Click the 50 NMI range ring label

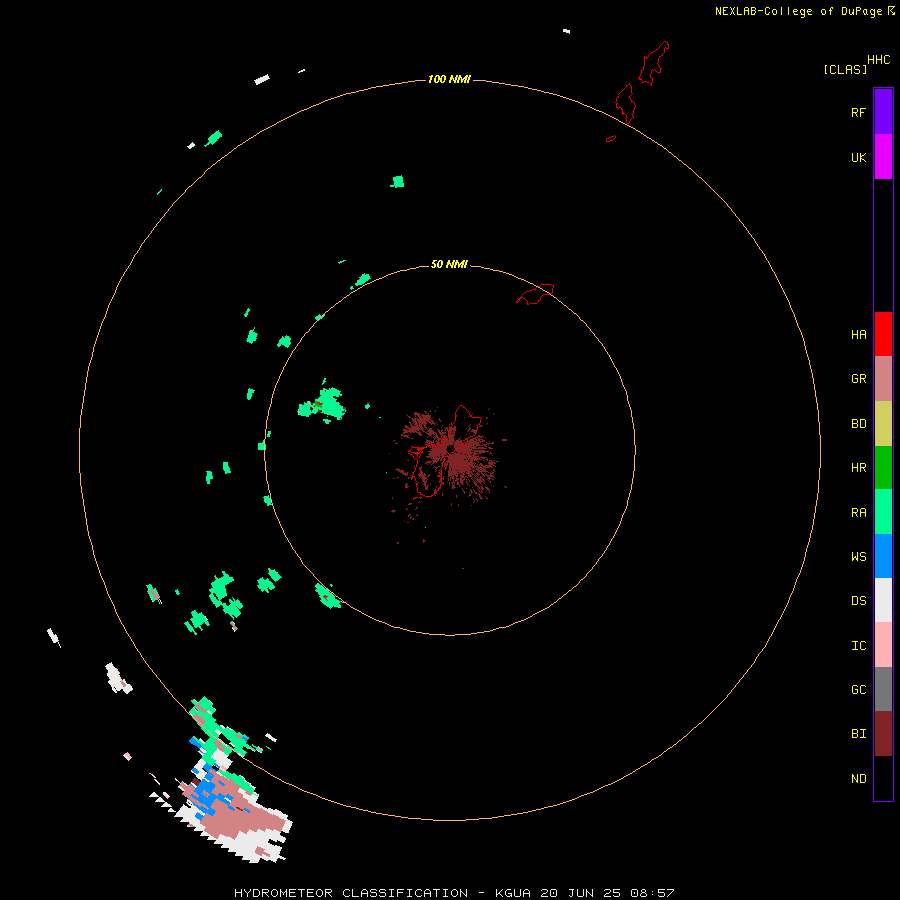tap(449, 264)
